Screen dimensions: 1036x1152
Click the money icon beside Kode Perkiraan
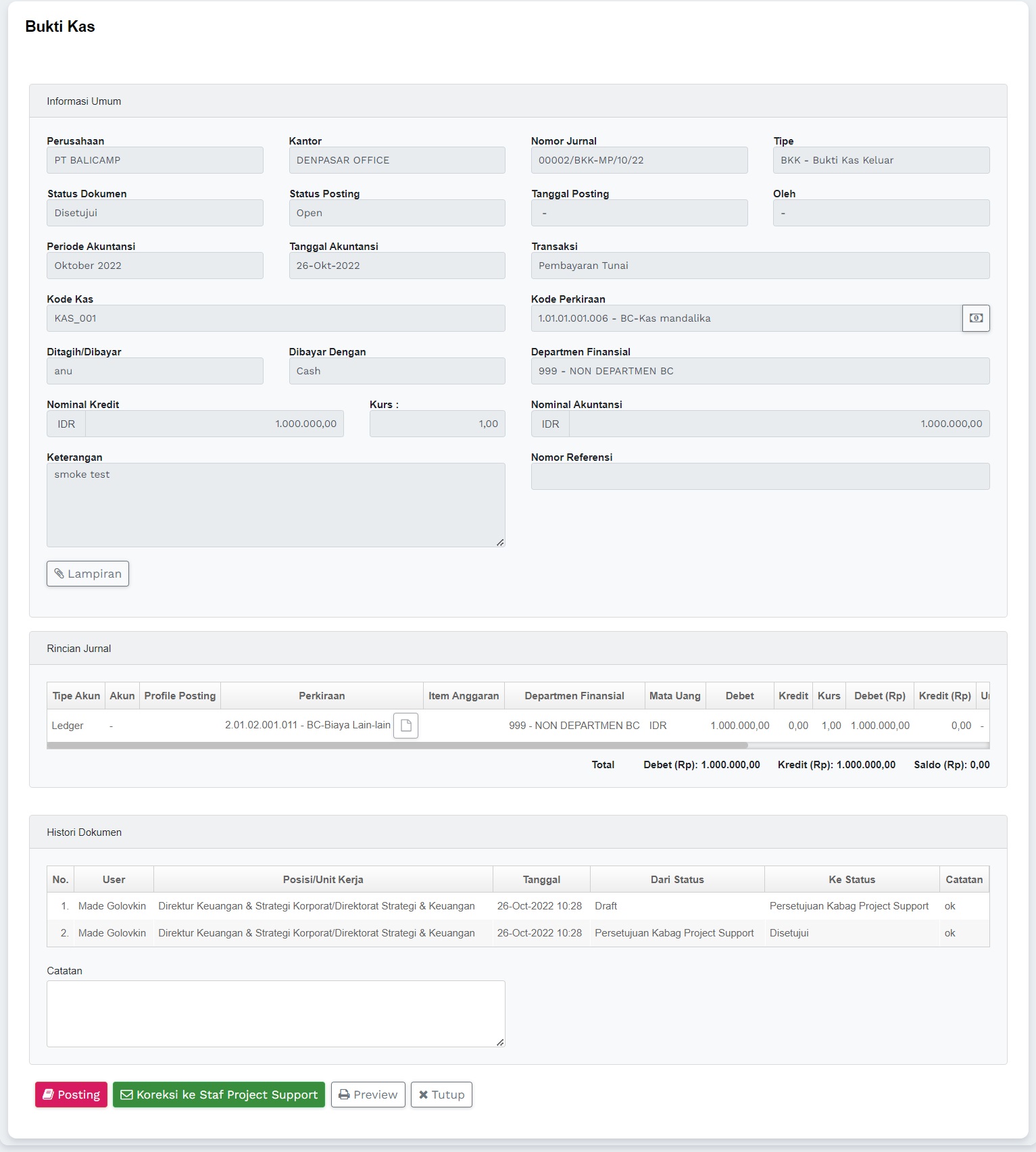pyautogui.click(x=975, y=318)
